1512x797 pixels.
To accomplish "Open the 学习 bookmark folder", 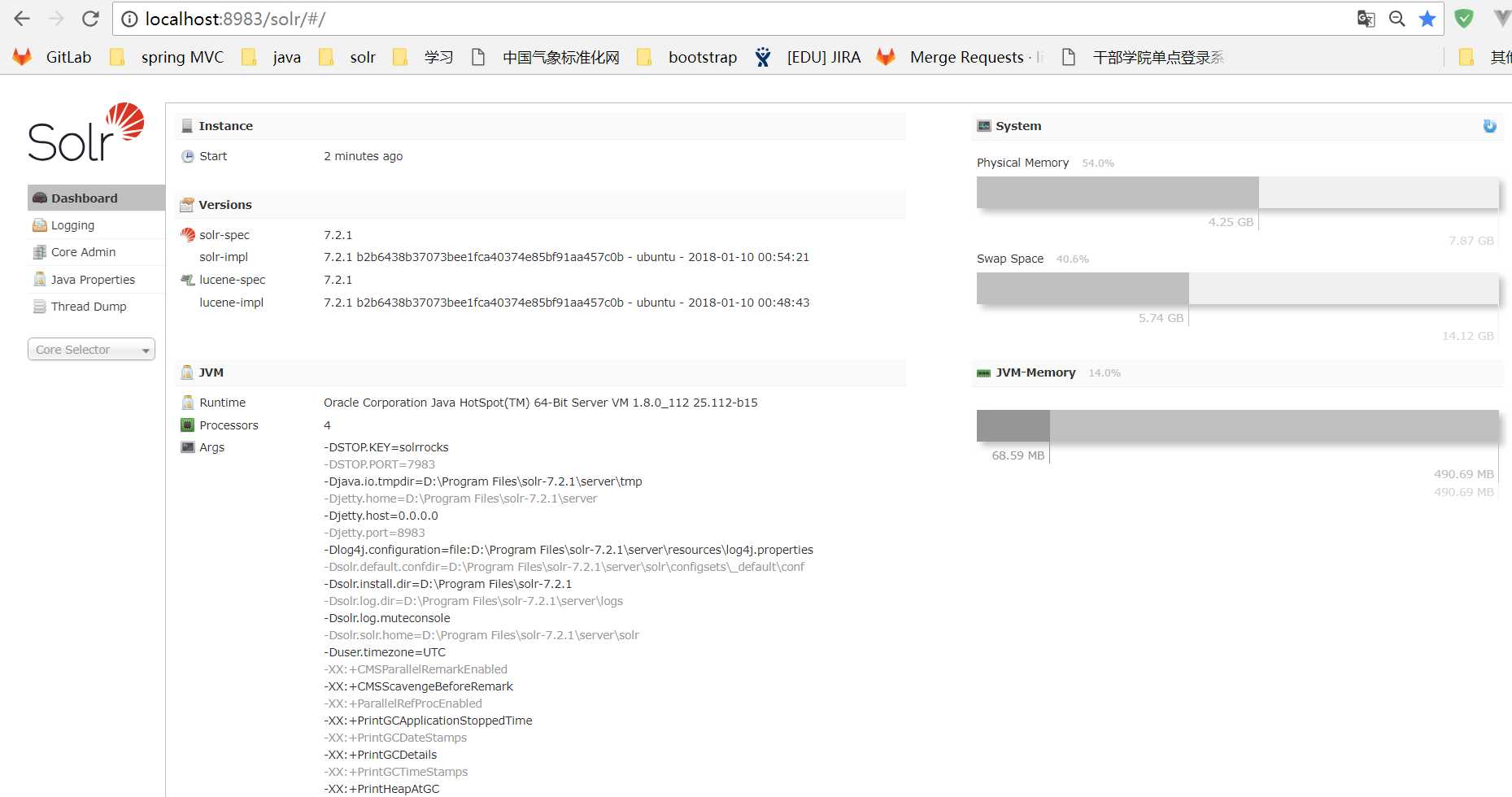I will click(422, 57).
